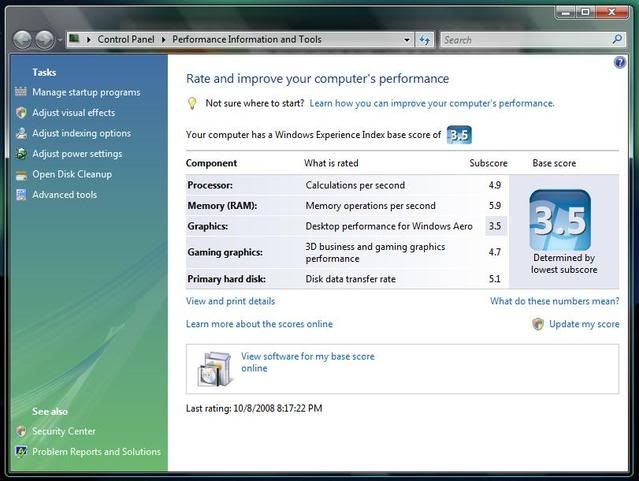639x481 pixels.
Task: Open View software for my base score online
Action: 307,362
